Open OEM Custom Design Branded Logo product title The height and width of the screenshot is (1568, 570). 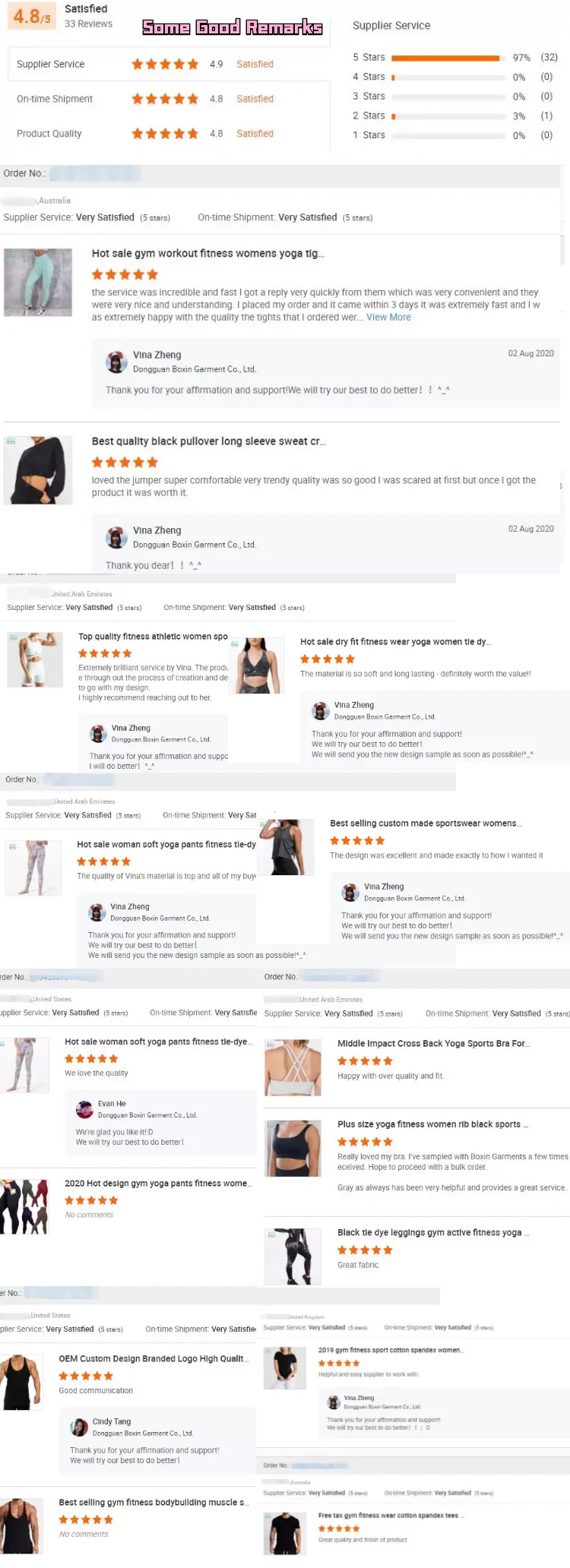[154, 1359]
